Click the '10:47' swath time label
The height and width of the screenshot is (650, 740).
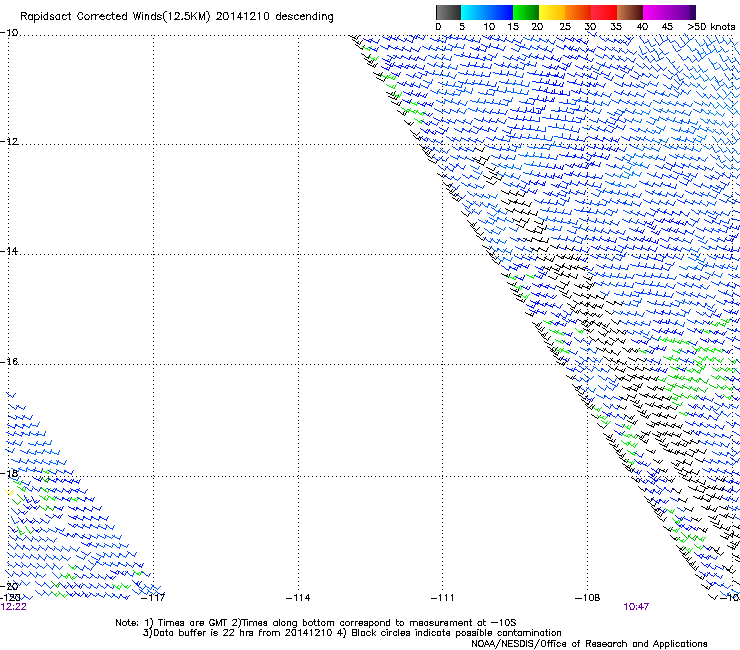click(x=636, y=607)
